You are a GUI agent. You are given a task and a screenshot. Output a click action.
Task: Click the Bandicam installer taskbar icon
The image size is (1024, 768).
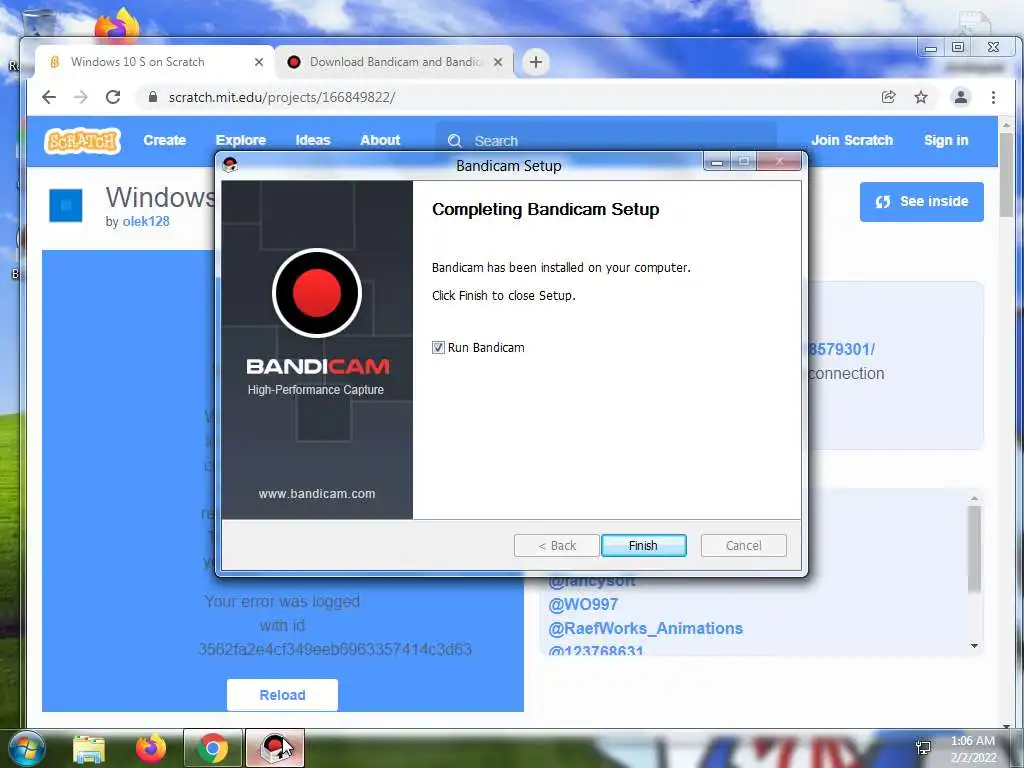275,748
